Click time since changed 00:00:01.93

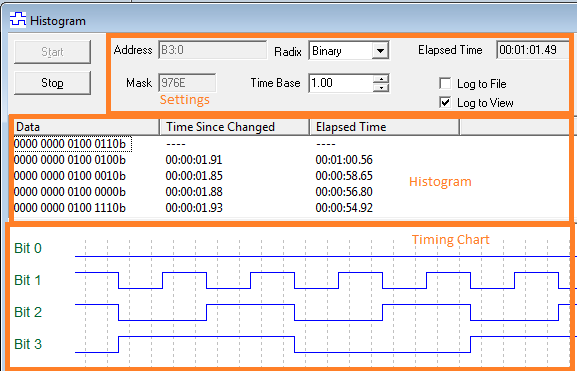click(x=194, y=208)
